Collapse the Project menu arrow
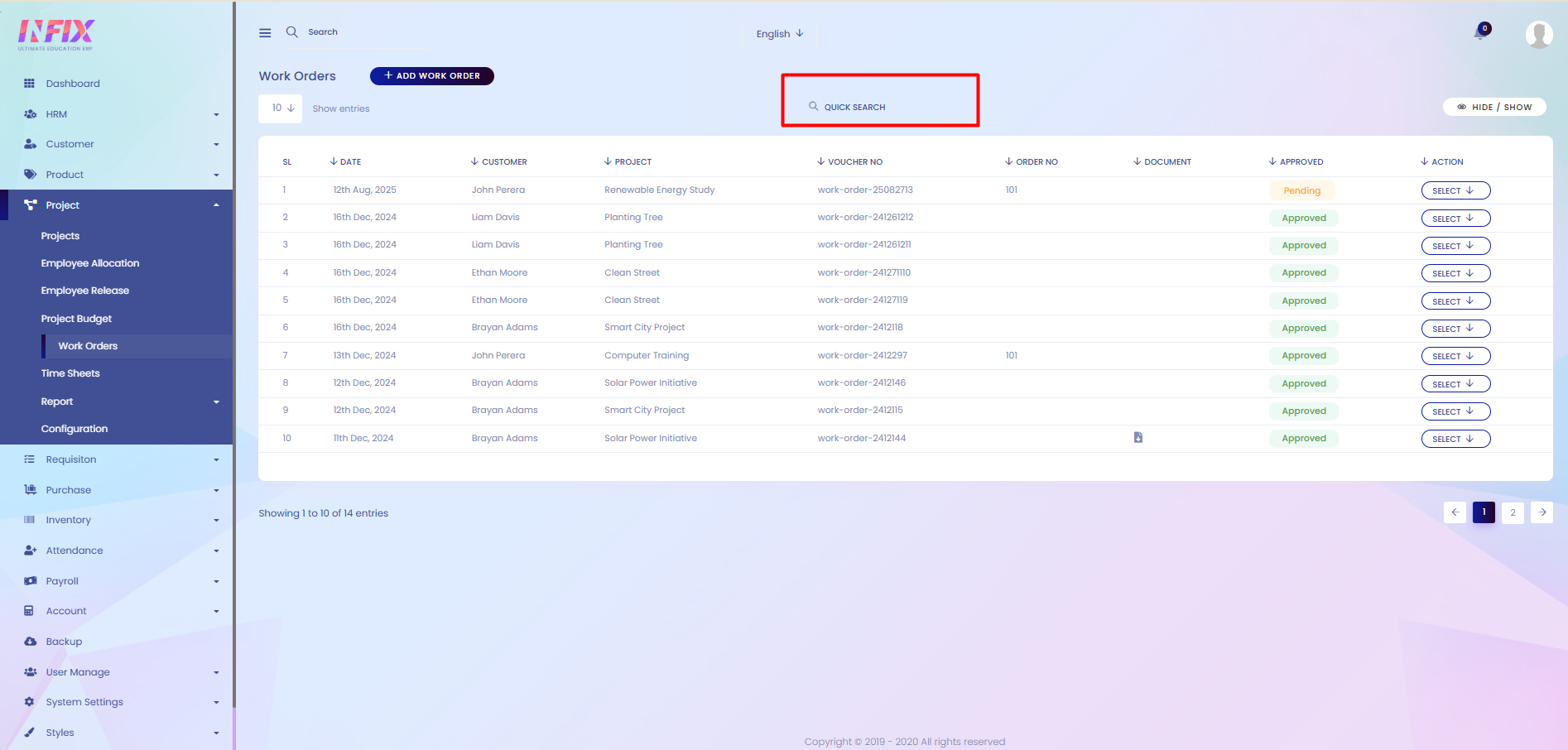Viewport: 1568px width, 750px height. coord(216,205)
